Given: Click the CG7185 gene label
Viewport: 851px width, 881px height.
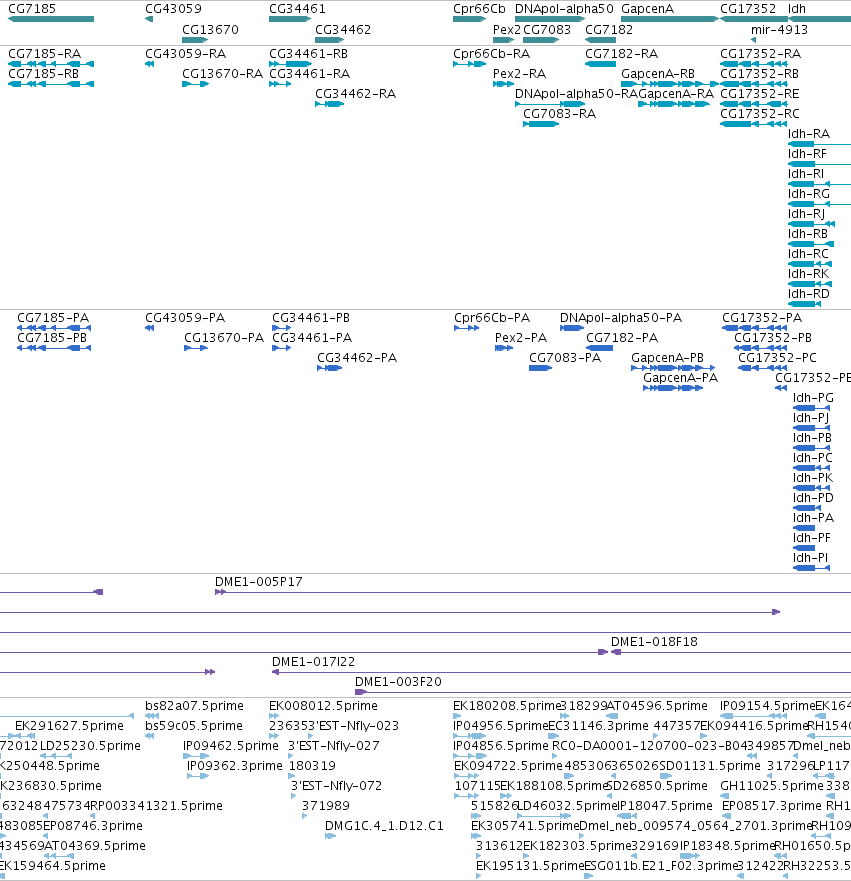Looking at the screenshot, I should tap(32, 9).
